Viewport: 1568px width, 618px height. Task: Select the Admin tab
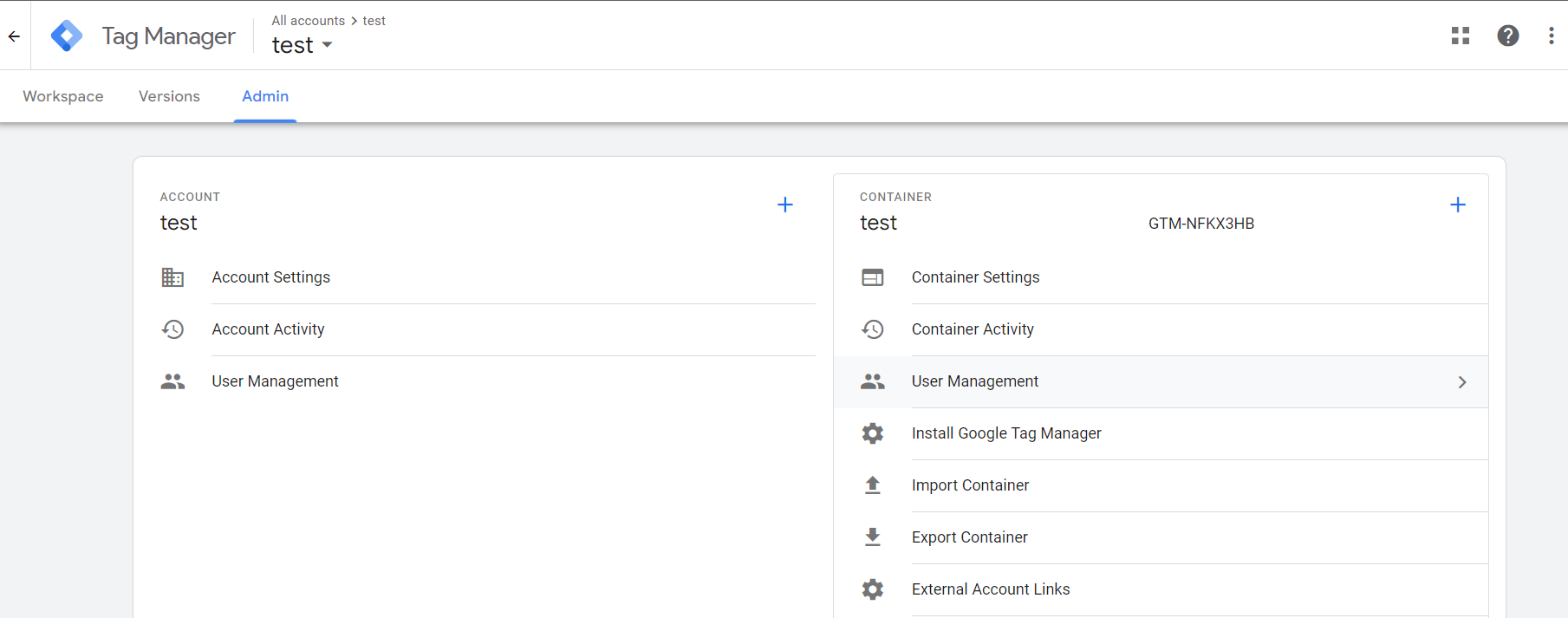[x=265, y=96]
